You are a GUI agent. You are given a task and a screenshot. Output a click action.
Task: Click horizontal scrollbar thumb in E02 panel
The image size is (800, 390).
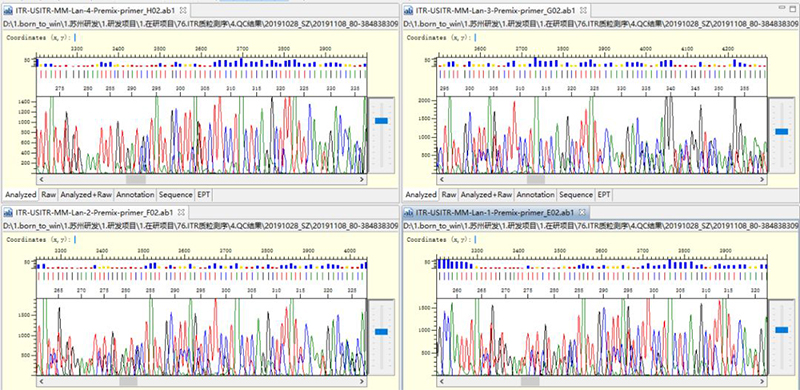[530, 381]
